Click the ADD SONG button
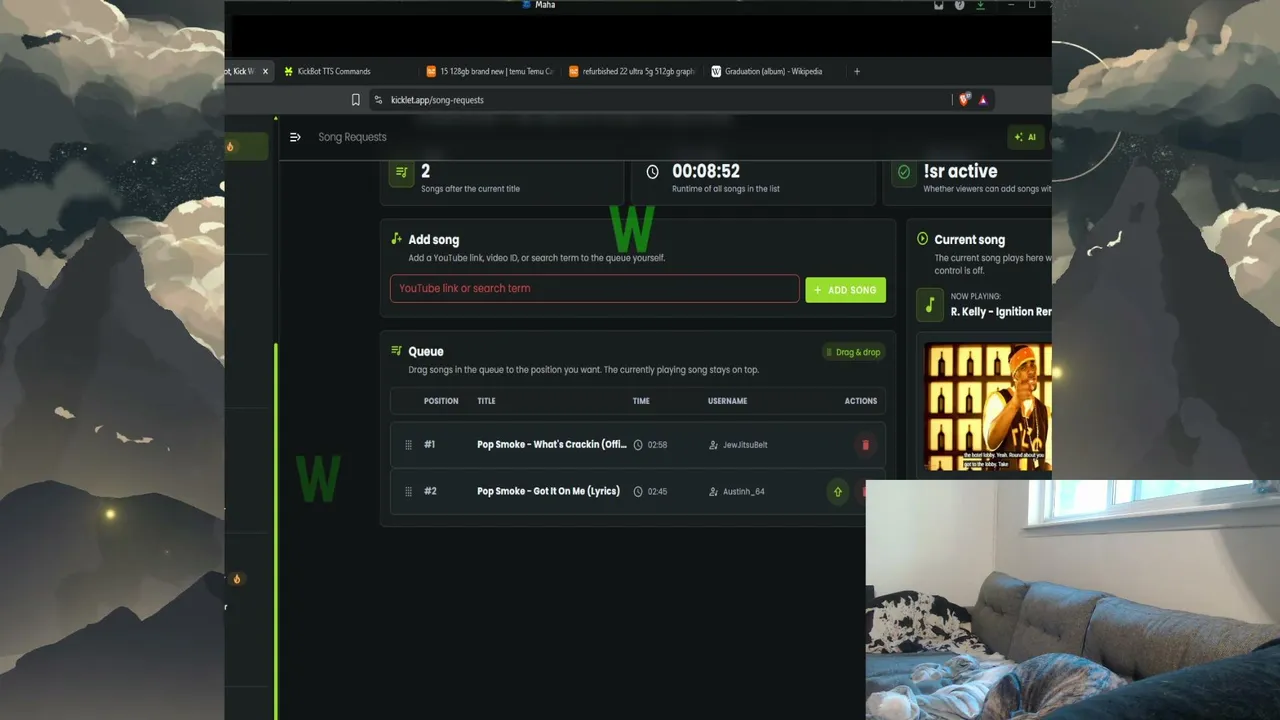Image resolution: width=1280 pixels, height=720 pixels. pos(845,290)
